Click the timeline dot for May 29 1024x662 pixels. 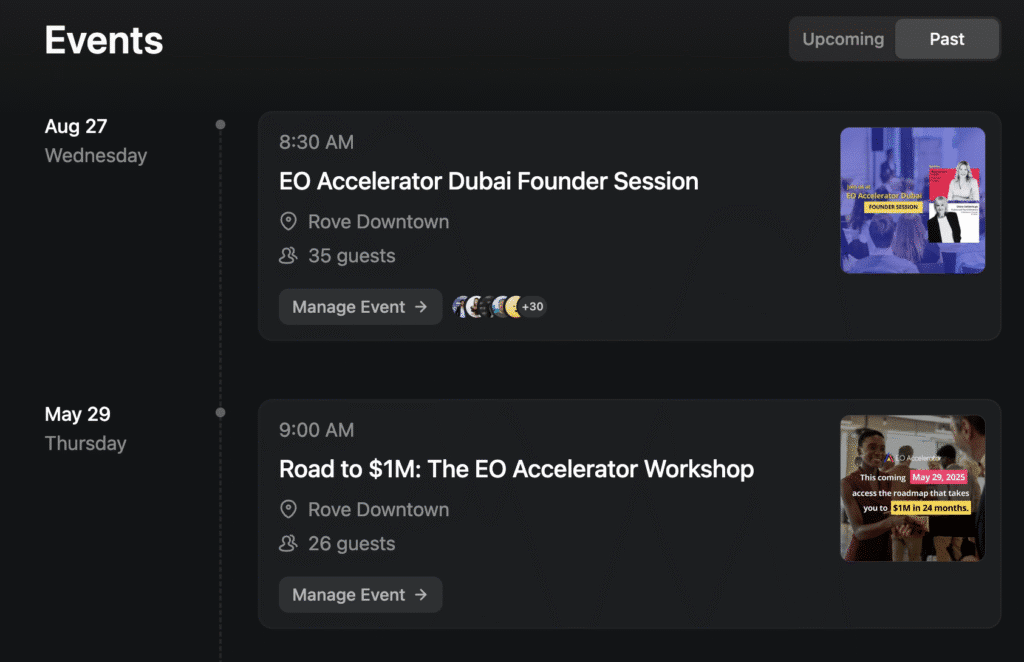tap(220, 412)
